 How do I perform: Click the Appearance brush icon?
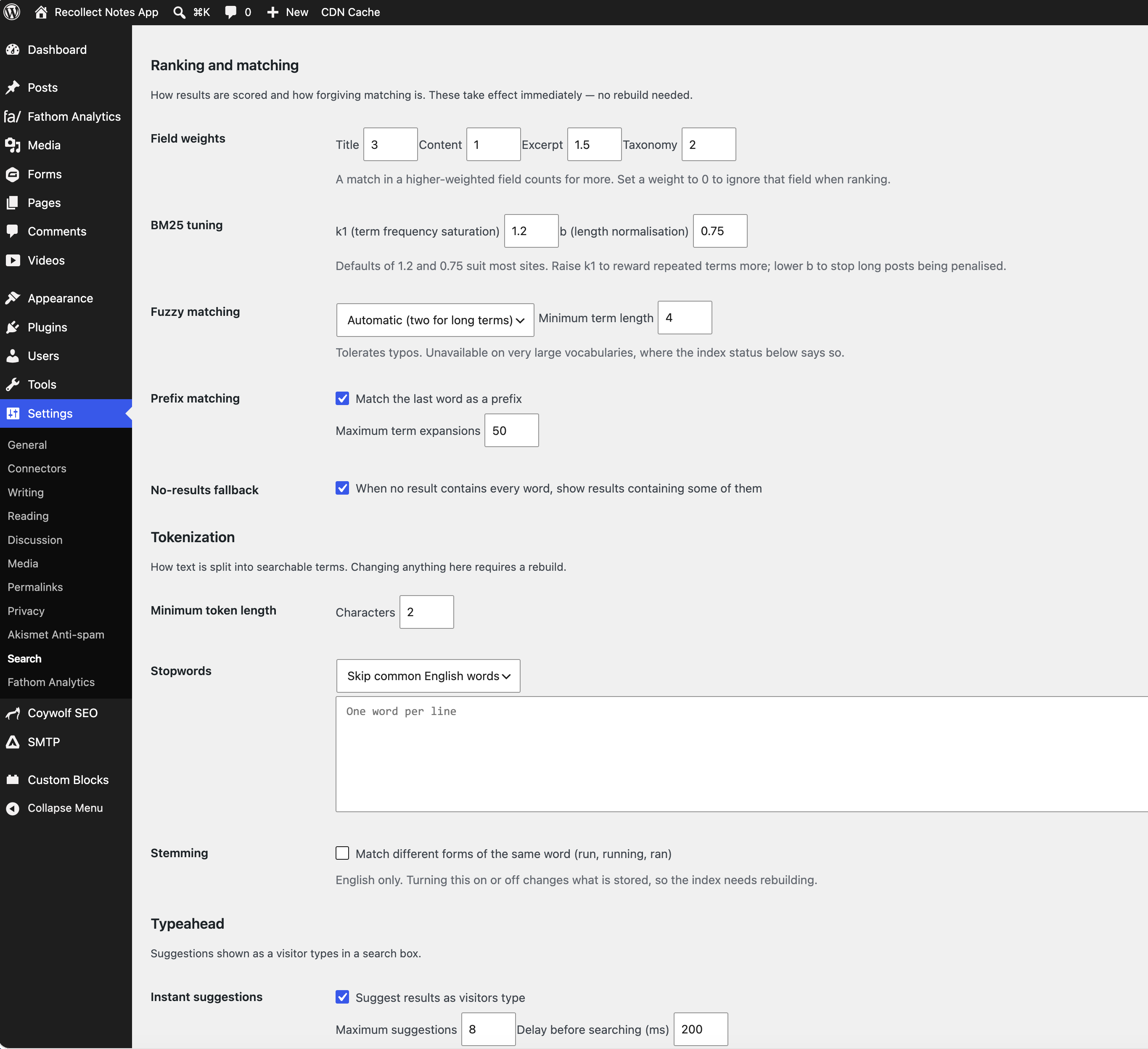pyautogui.click(x=13, y=298)
